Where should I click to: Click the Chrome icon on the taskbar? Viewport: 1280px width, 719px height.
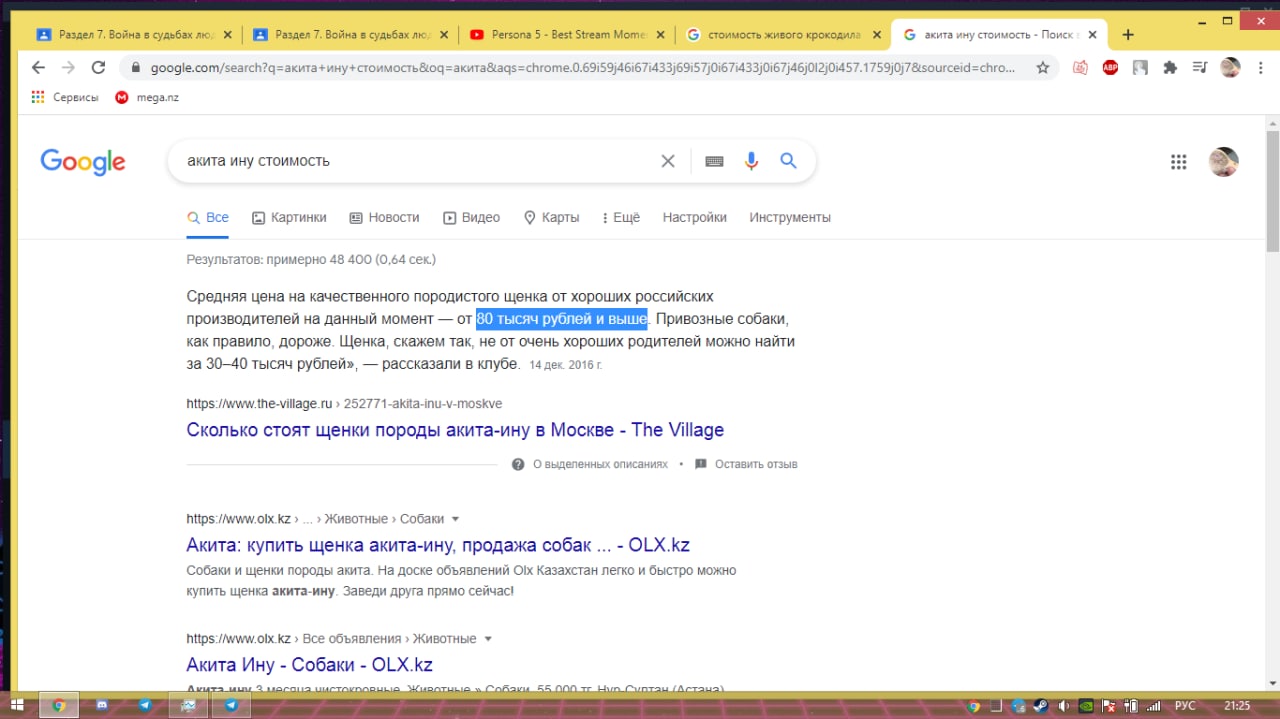click(x=58, y=705)
